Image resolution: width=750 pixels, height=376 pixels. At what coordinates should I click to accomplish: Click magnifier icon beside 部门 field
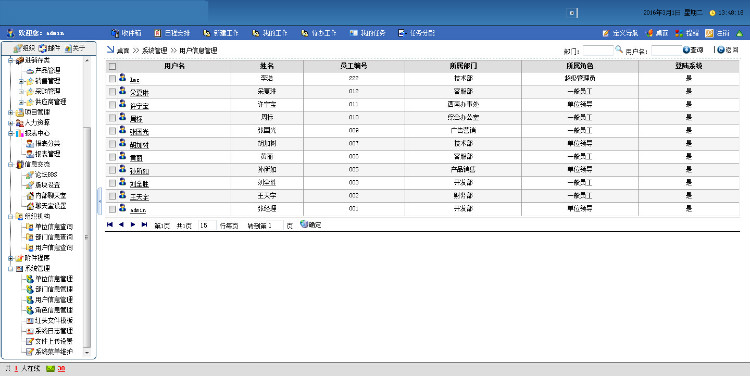tap(618, 49)
